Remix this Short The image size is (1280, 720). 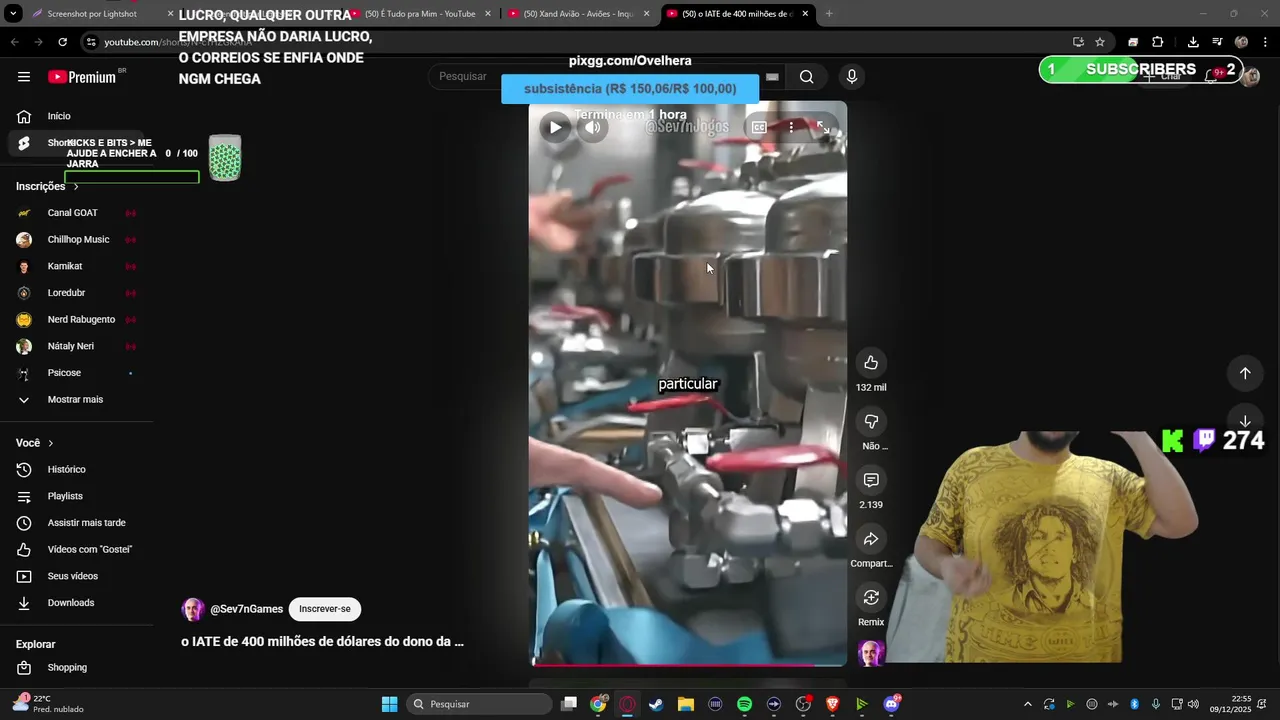tap(871, 598)
